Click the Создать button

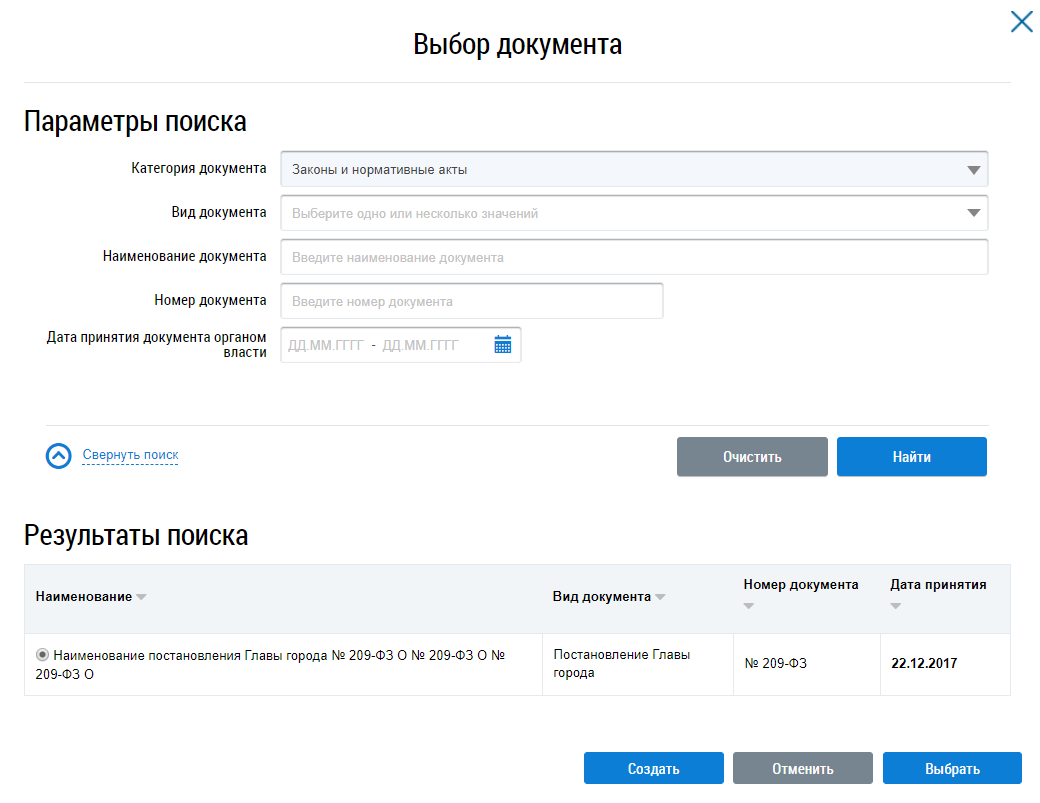point(653,769)
